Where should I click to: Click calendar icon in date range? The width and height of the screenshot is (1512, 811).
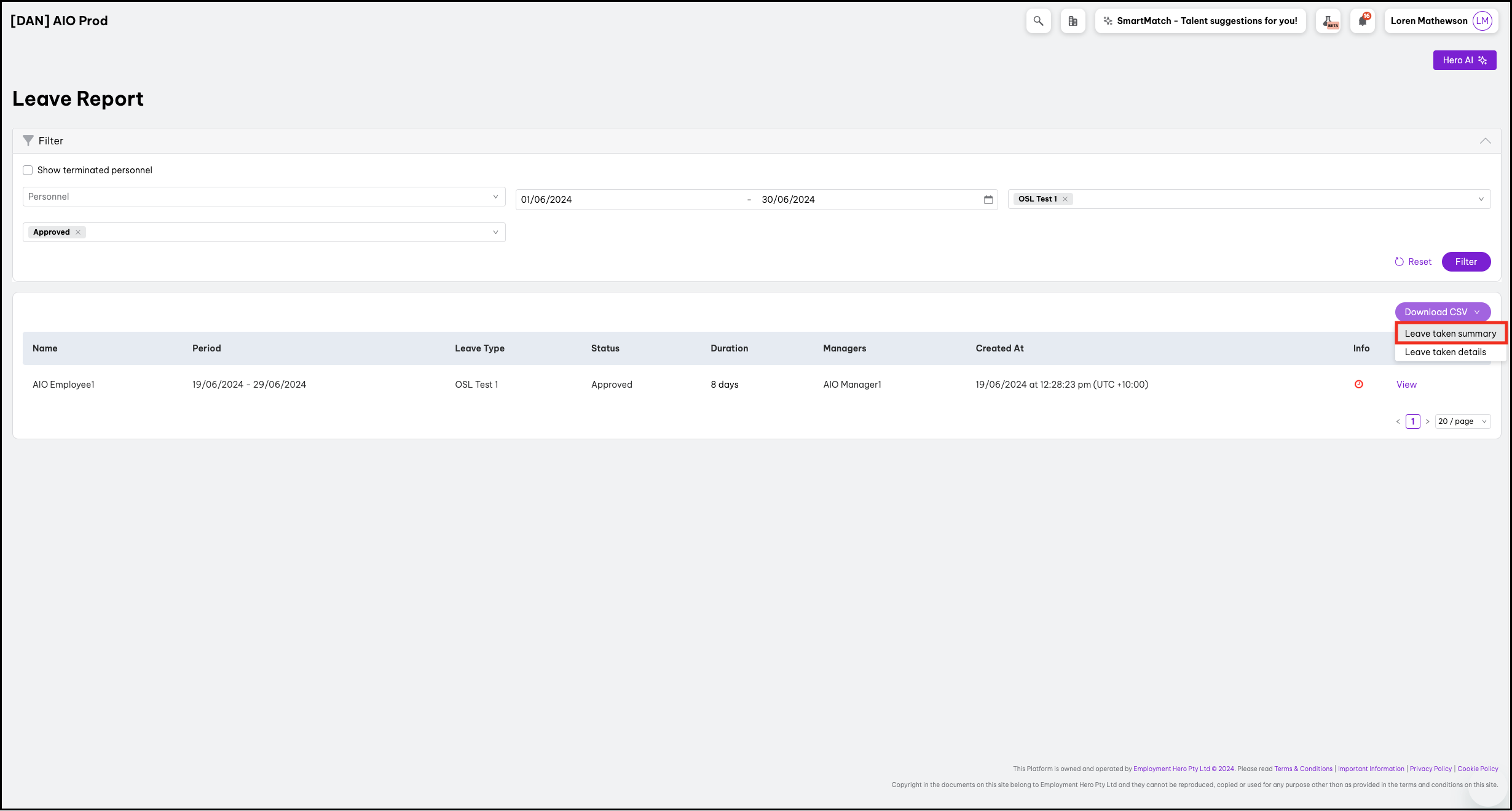pyautogui.click(x=988, y=200)
